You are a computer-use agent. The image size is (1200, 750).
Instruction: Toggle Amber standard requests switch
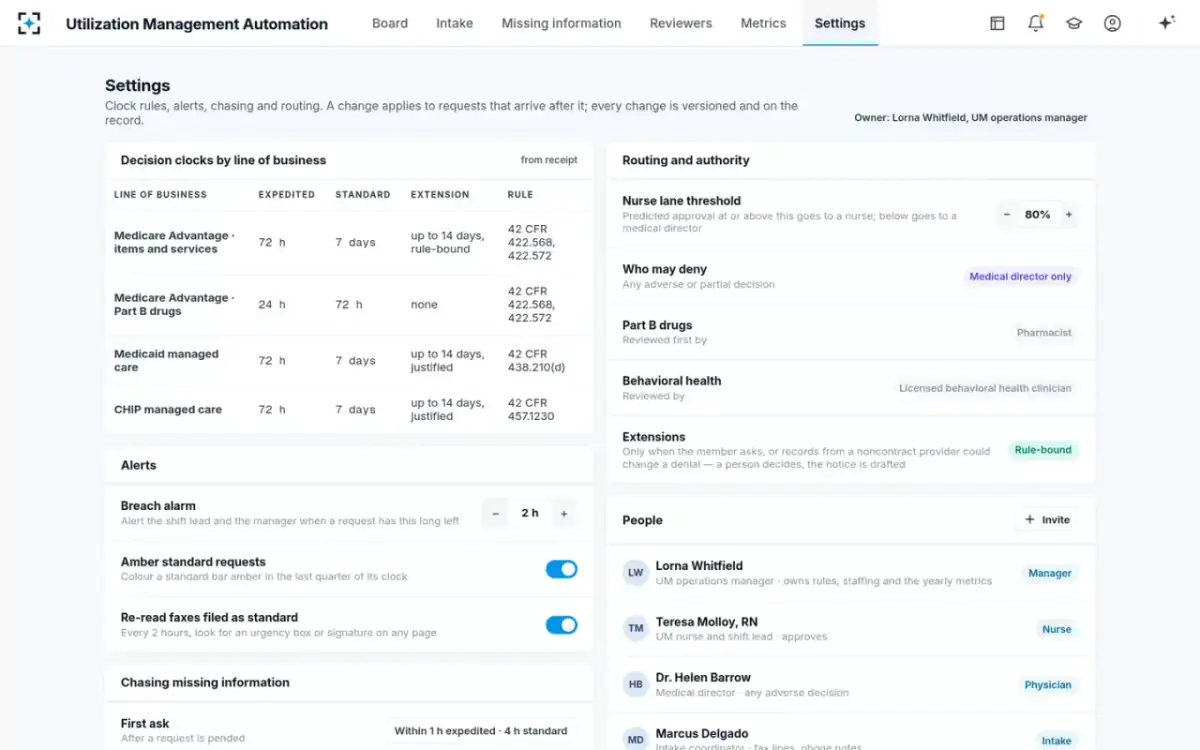pyautogui.click(x=561, y=569)
